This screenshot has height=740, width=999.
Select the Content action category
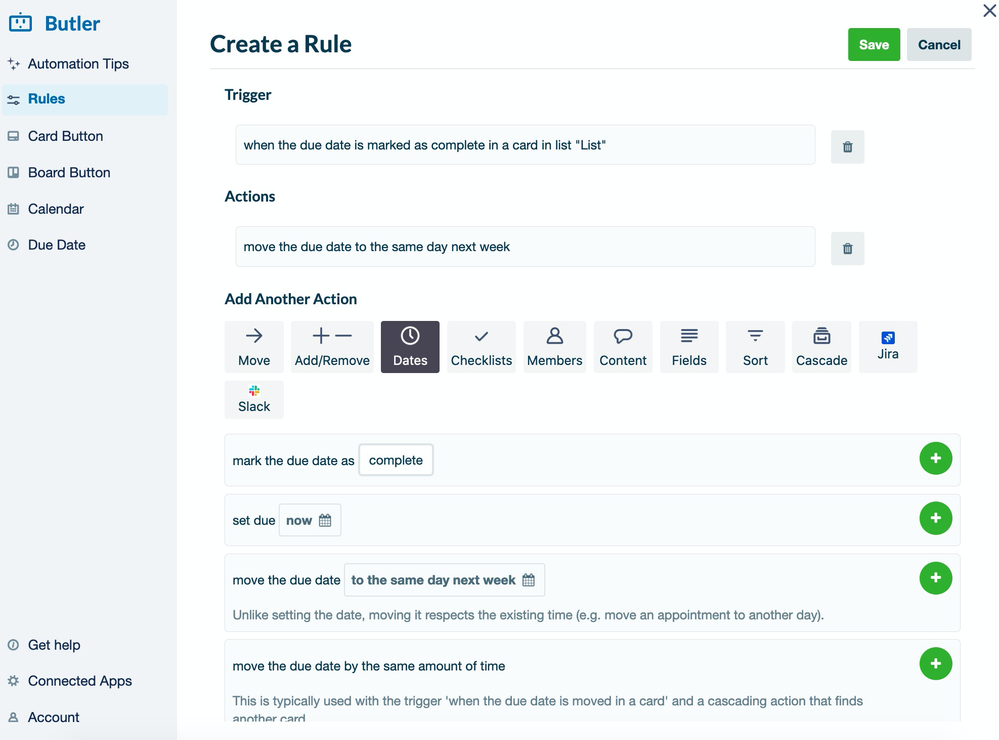click(622, 347)
